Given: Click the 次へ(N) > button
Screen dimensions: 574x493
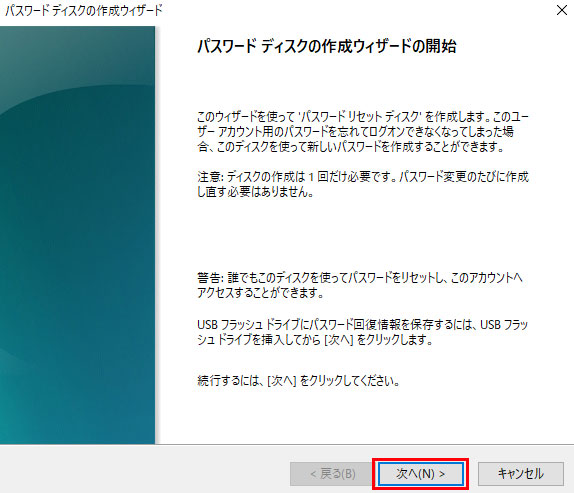Looking at the screenshot, I should click(x=421, y=474).
